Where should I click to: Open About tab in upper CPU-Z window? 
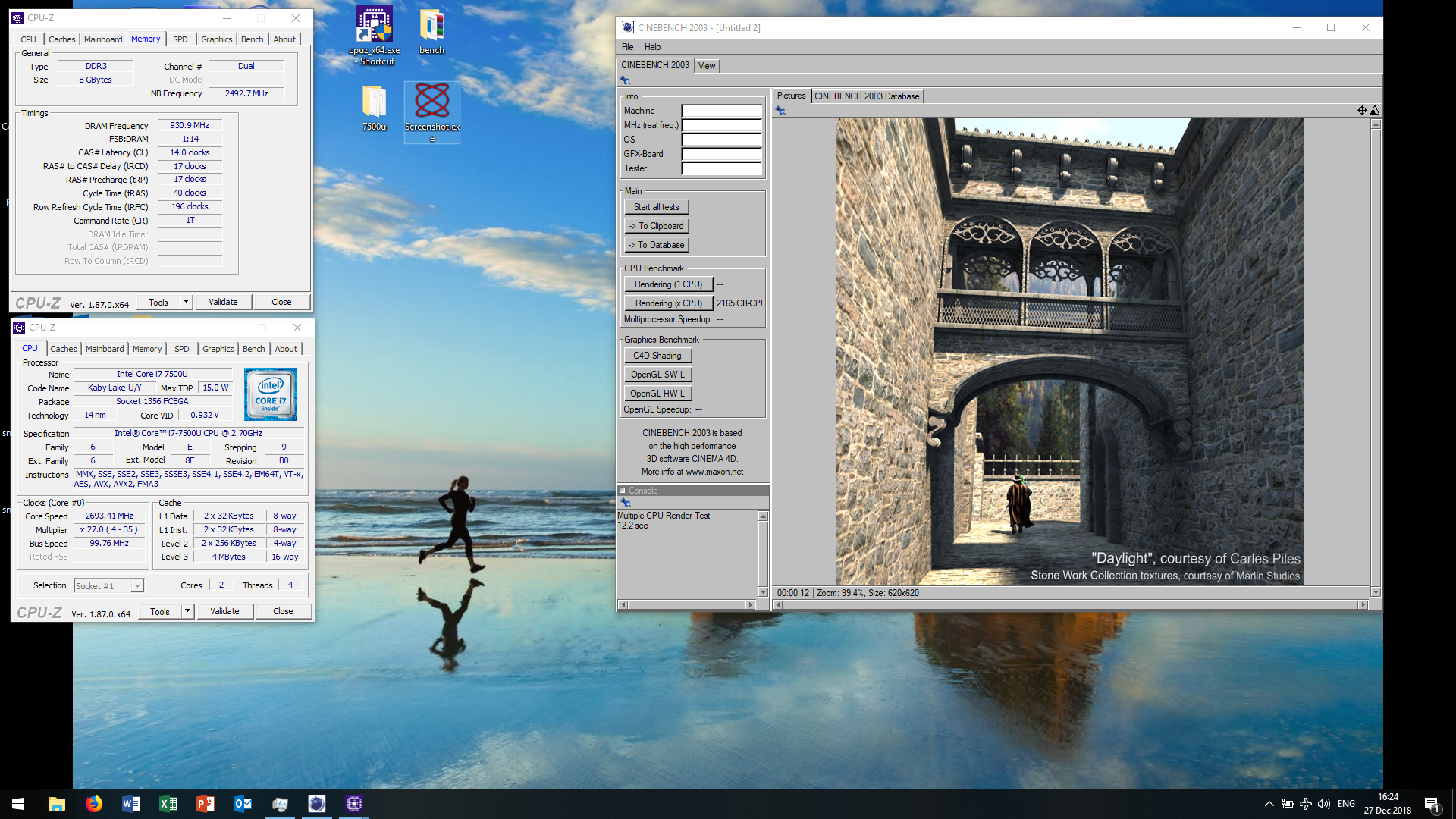click(284, 39)
